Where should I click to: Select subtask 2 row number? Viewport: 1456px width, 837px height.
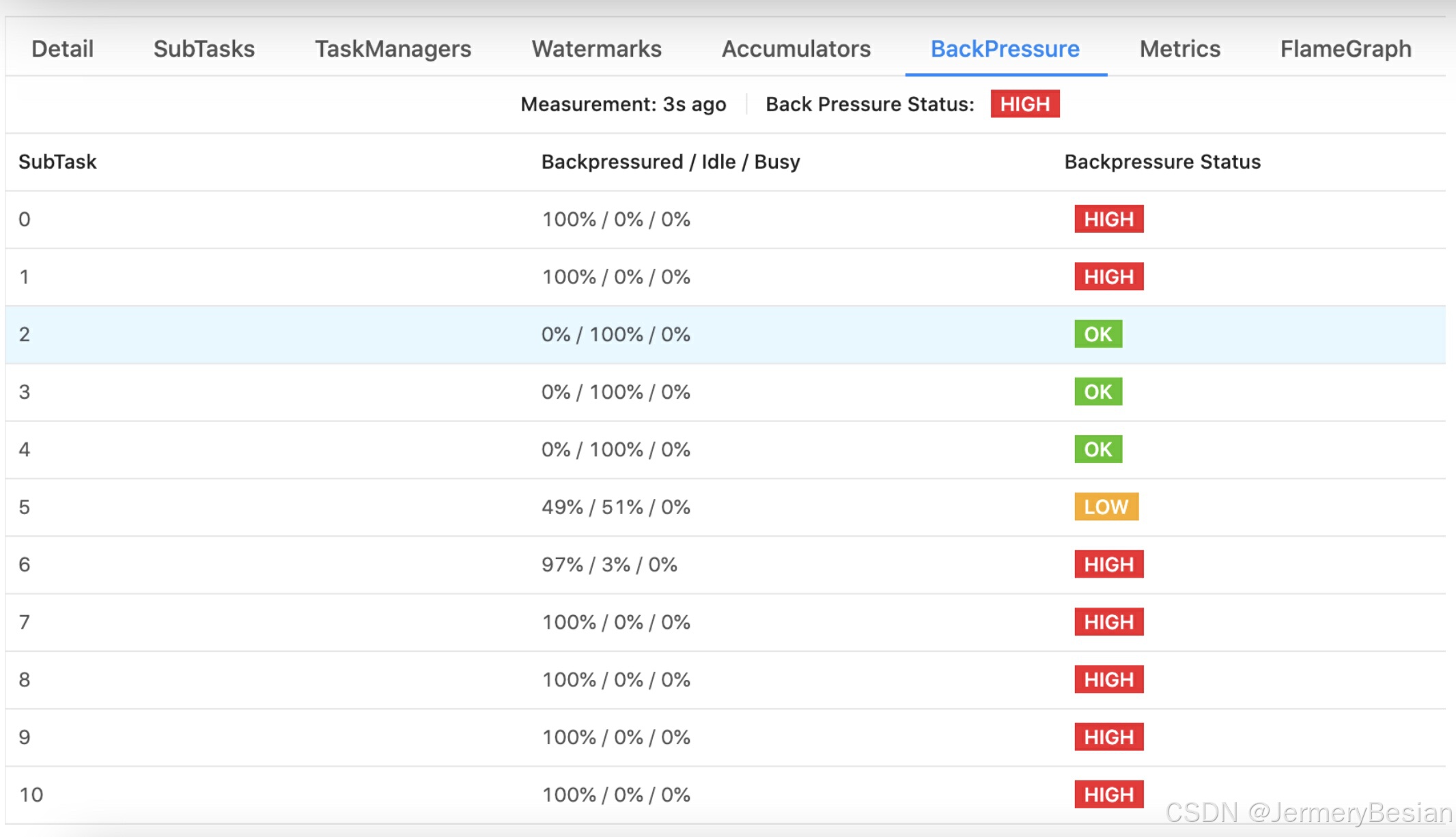pyautogui.click(x=25, y=334)
